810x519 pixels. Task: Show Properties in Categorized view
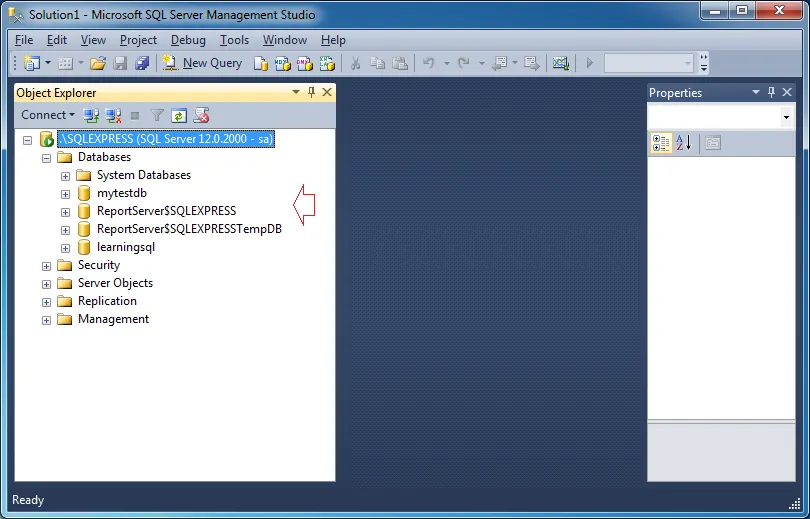pyautogui.click(x=661, y=143)
